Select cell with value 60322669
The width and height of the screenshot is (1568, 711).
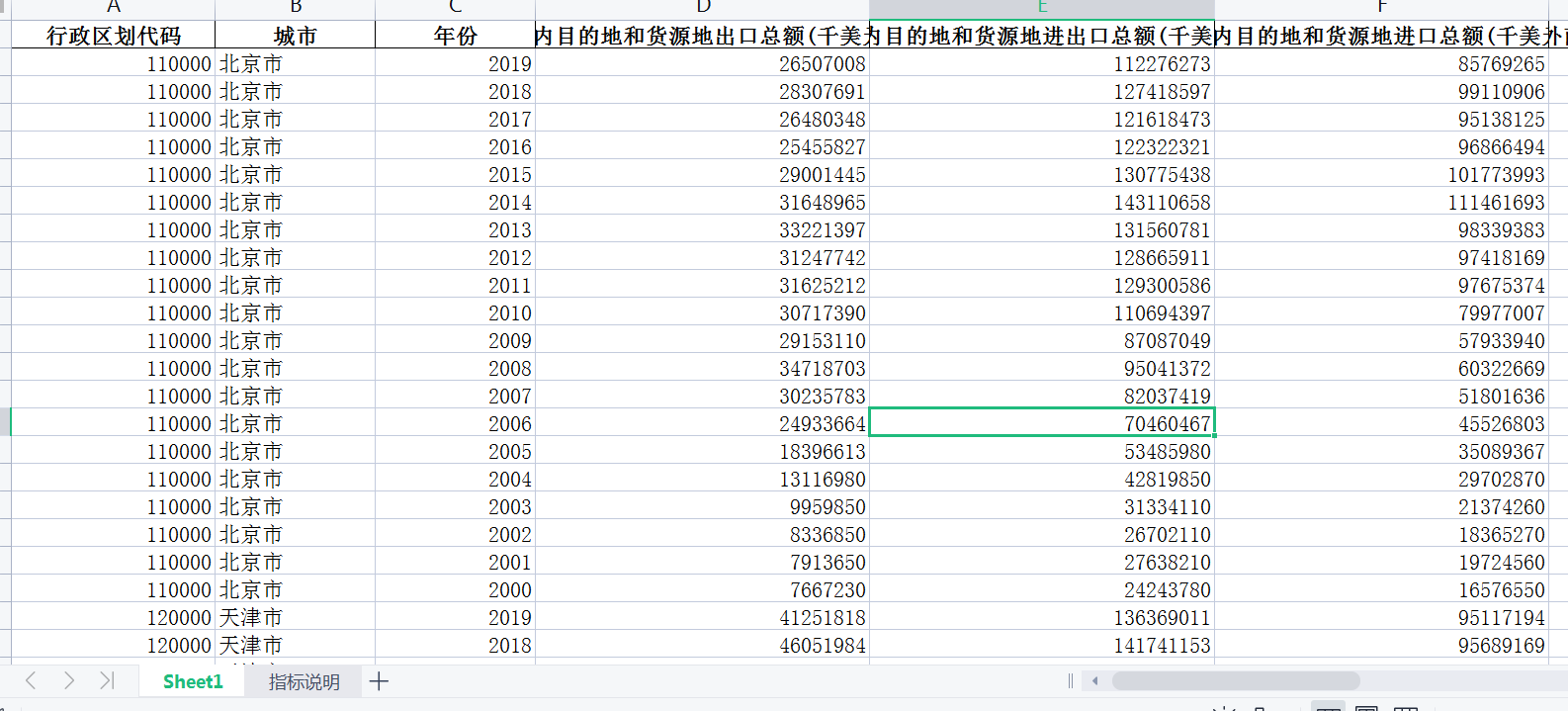click(1382, 368)
